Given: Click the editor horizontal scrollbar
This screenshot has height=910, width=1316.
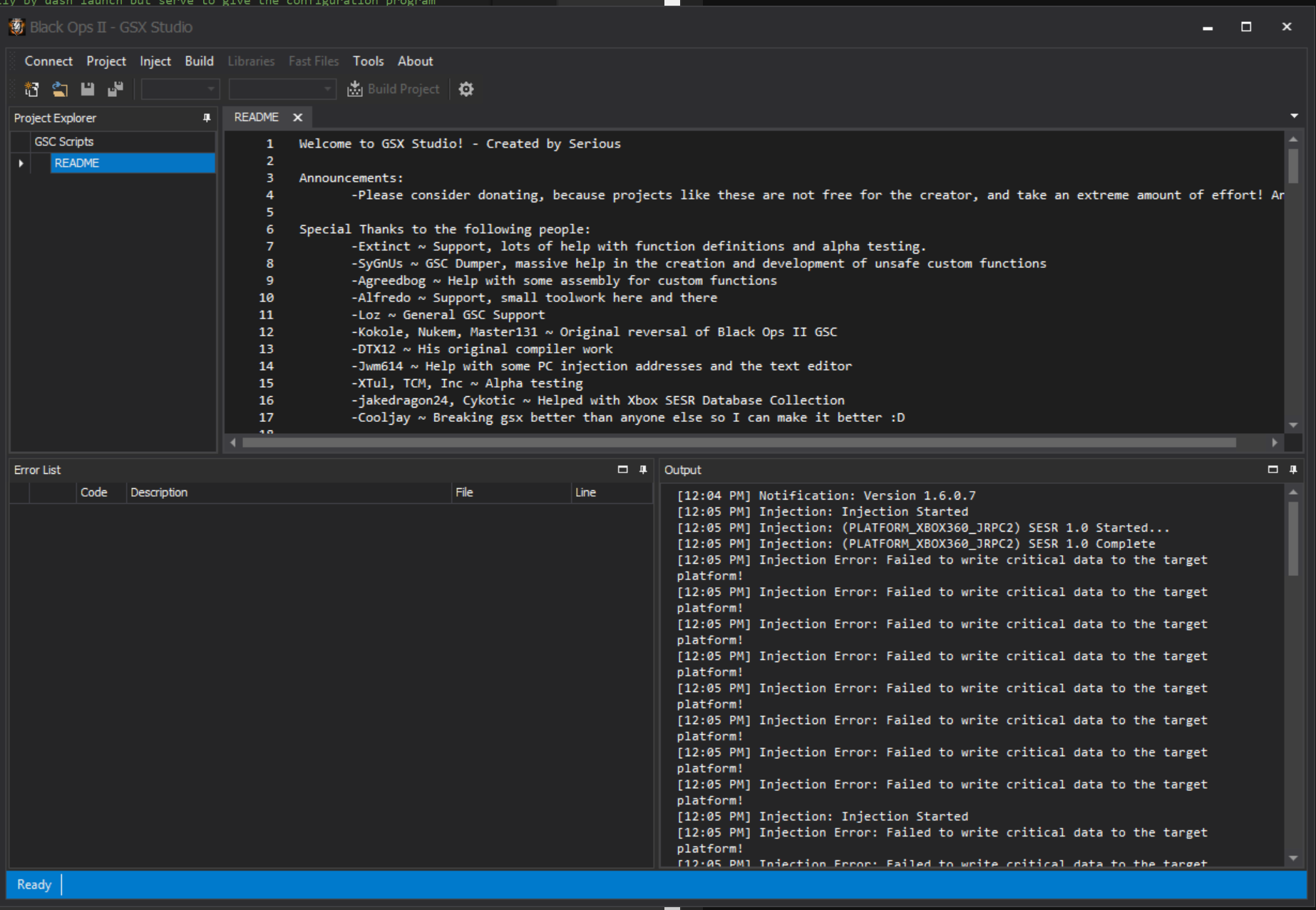Looking at the screenshot, I should [x=739, y=443].
